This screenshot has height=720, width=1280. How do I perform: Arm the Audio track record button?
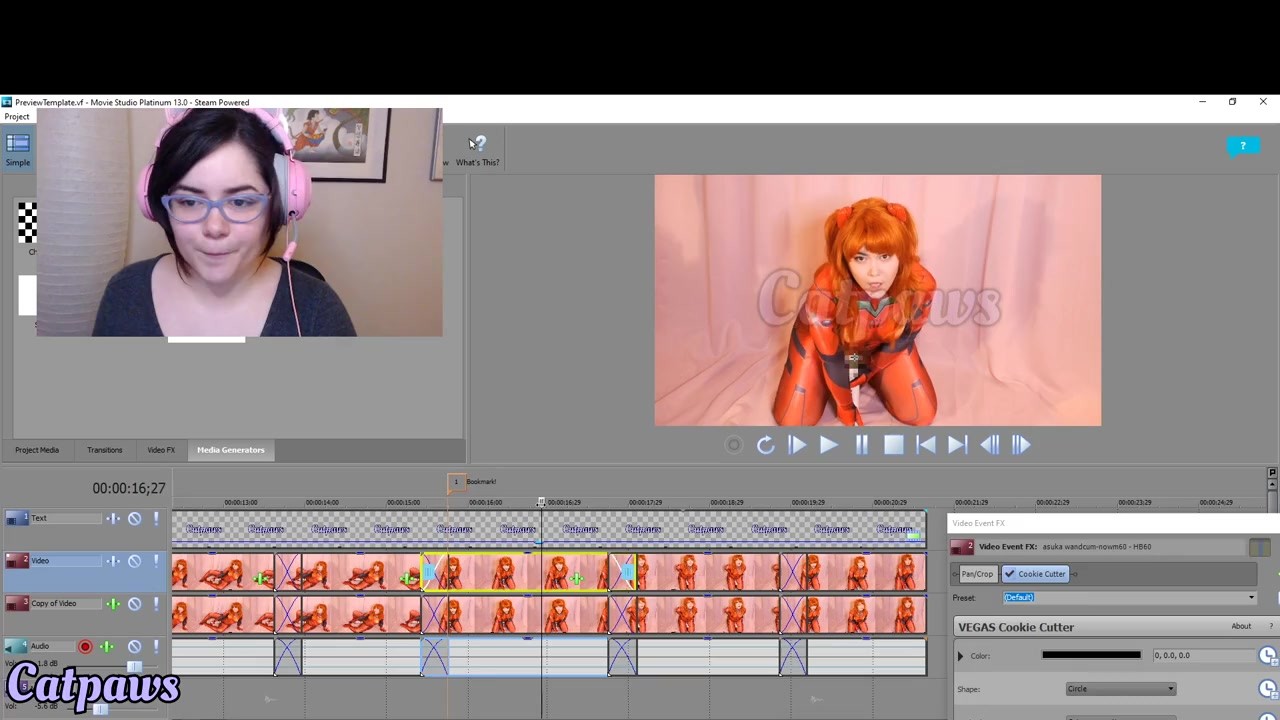tap(85, 647)
